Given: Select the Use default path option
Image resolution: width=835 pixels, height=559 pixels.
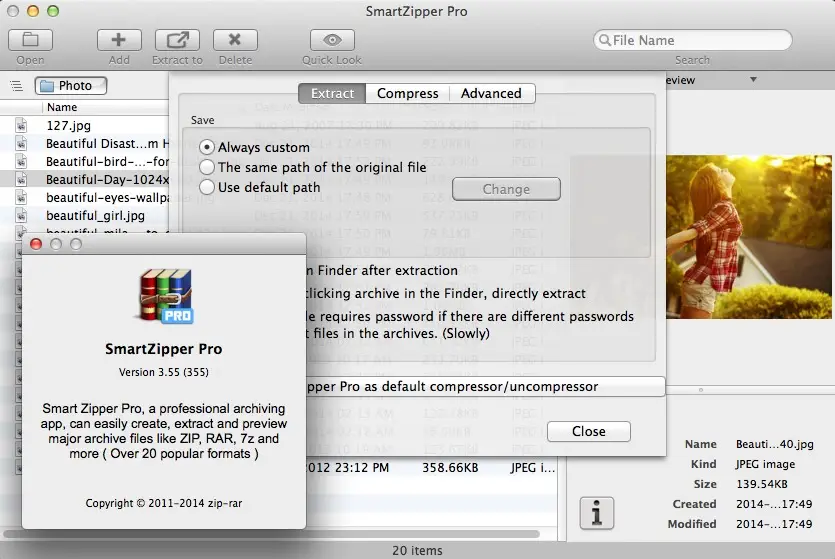Looking at the screenshot, I should click(207, 187).
